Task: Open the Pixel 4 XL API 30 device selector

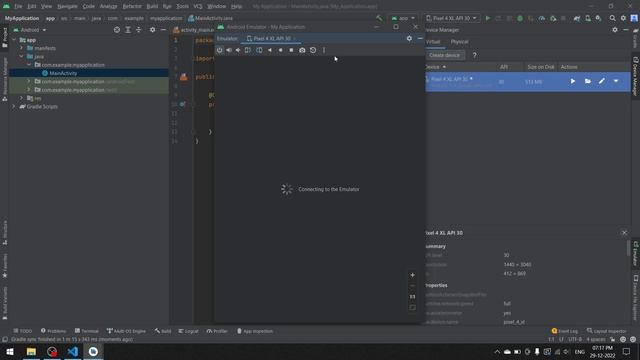Action: [451, 18]
